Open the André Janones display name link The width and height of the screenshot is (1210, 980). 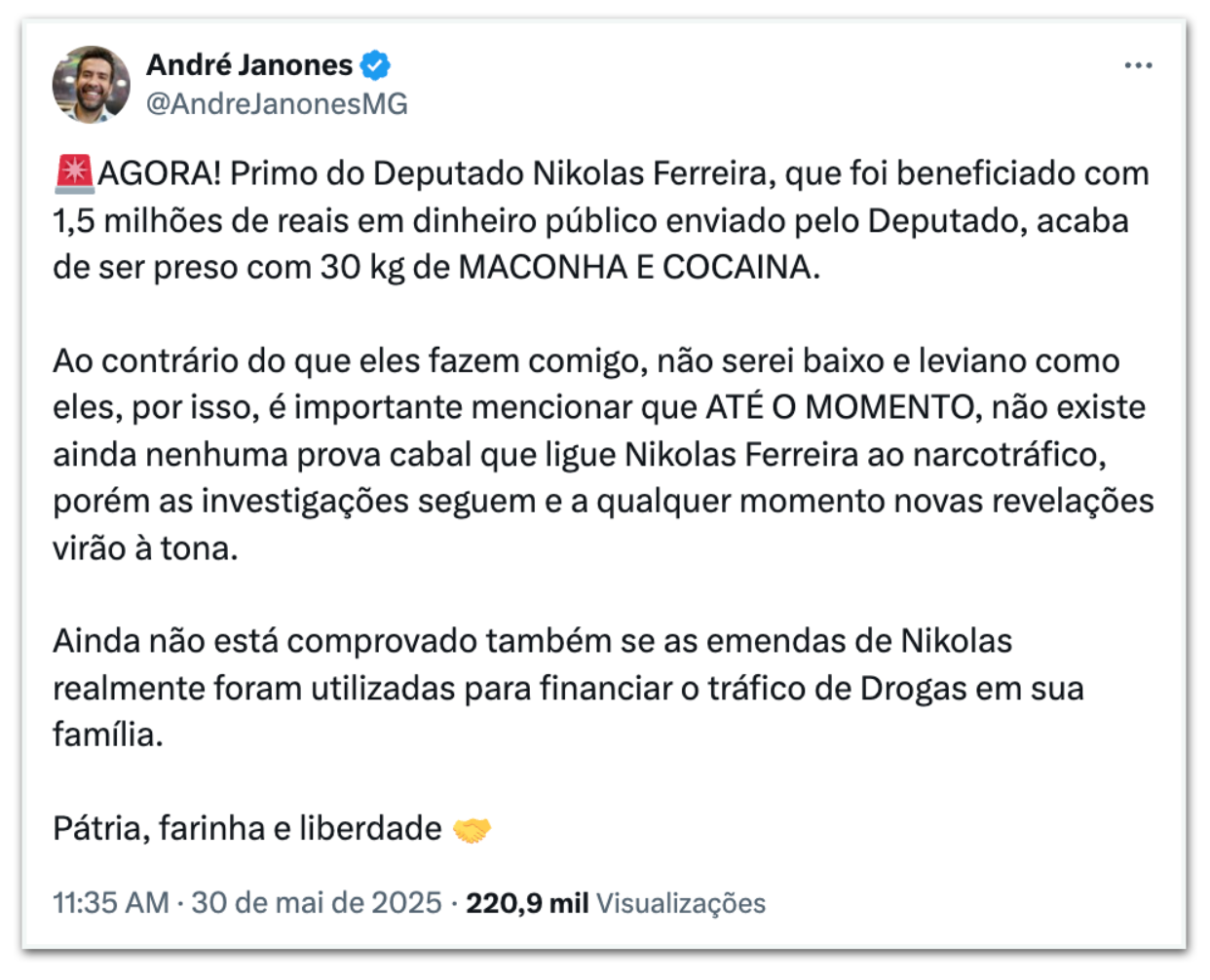[249, 65]
